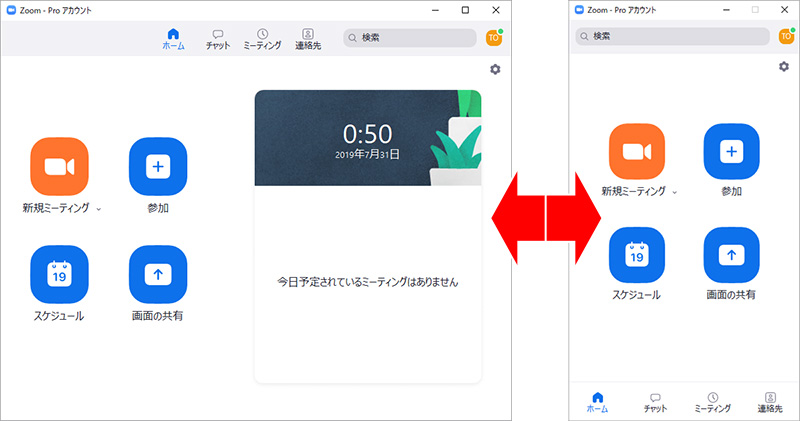This screenshot has height=421, width=800.
Task: Click the clock card showing 0:50
Action: tap(368, 138)
